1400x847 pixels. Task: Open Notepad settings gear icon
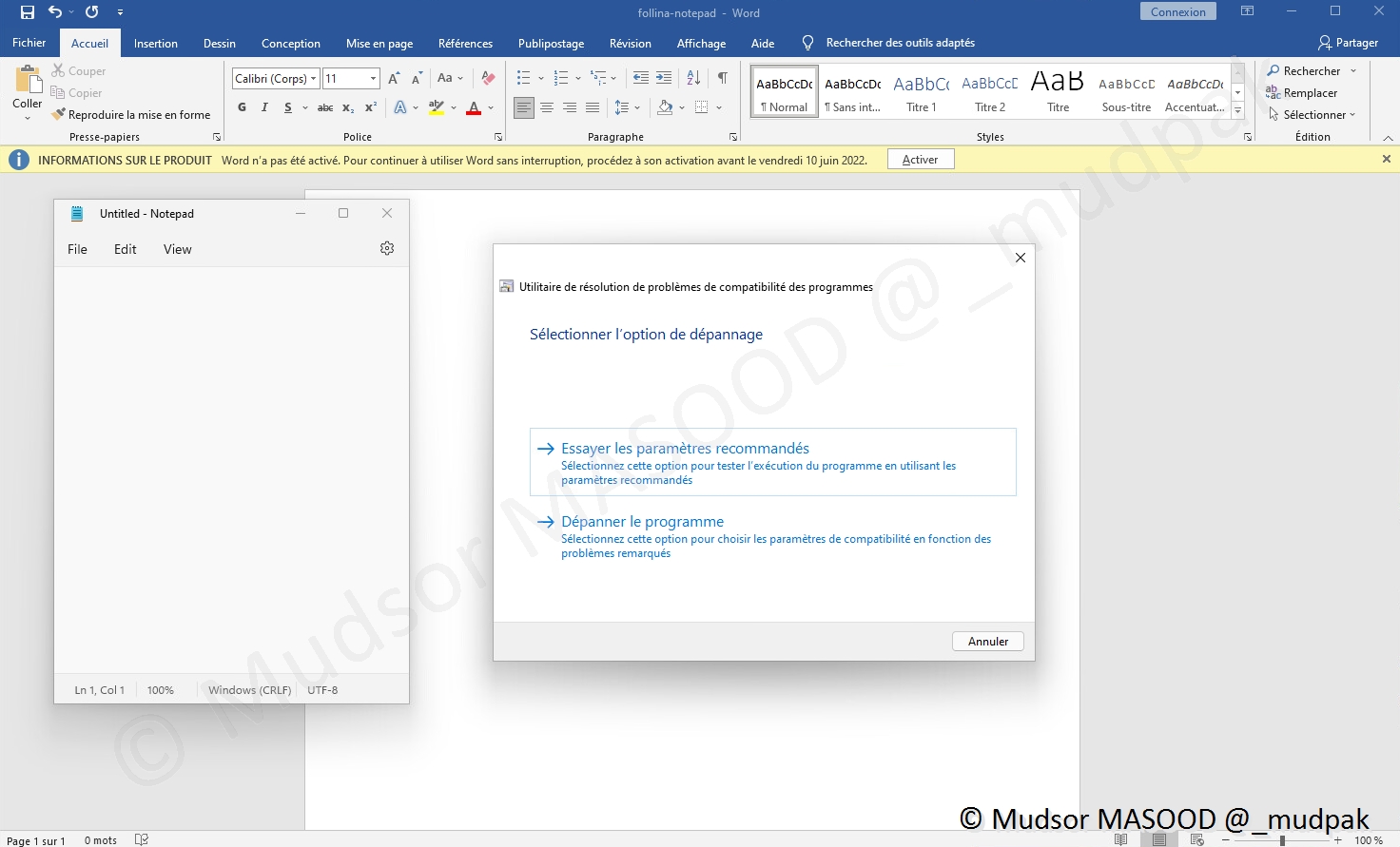coord(387,248)
